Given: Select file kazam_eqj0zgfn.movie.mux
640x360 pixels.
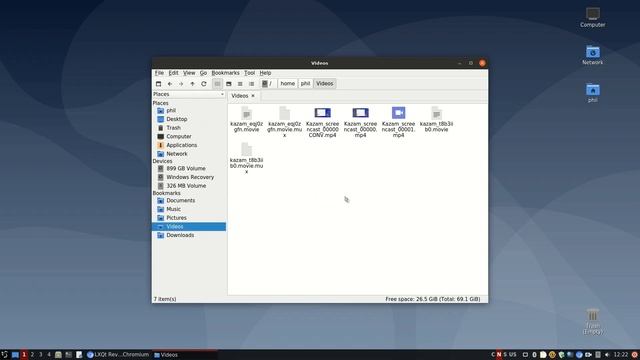Looking at the screenshot, I should (284, 122).
